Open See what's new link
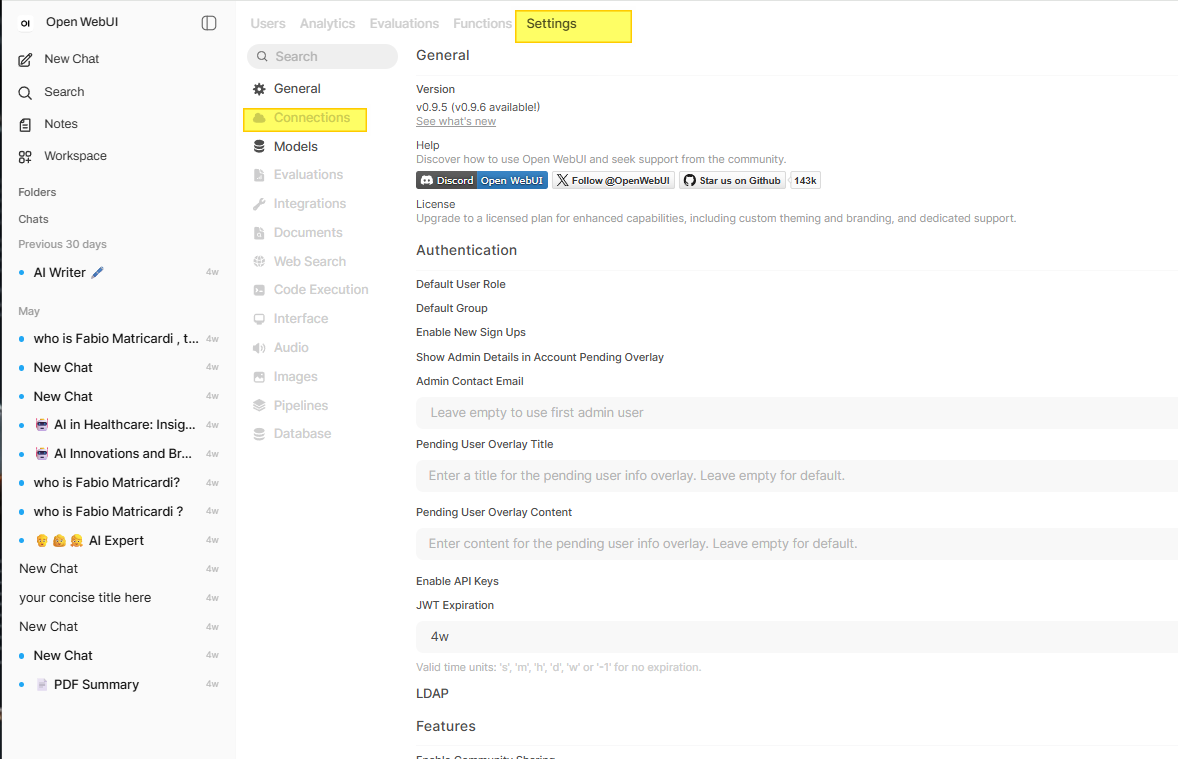 click(x=456, y=122)
